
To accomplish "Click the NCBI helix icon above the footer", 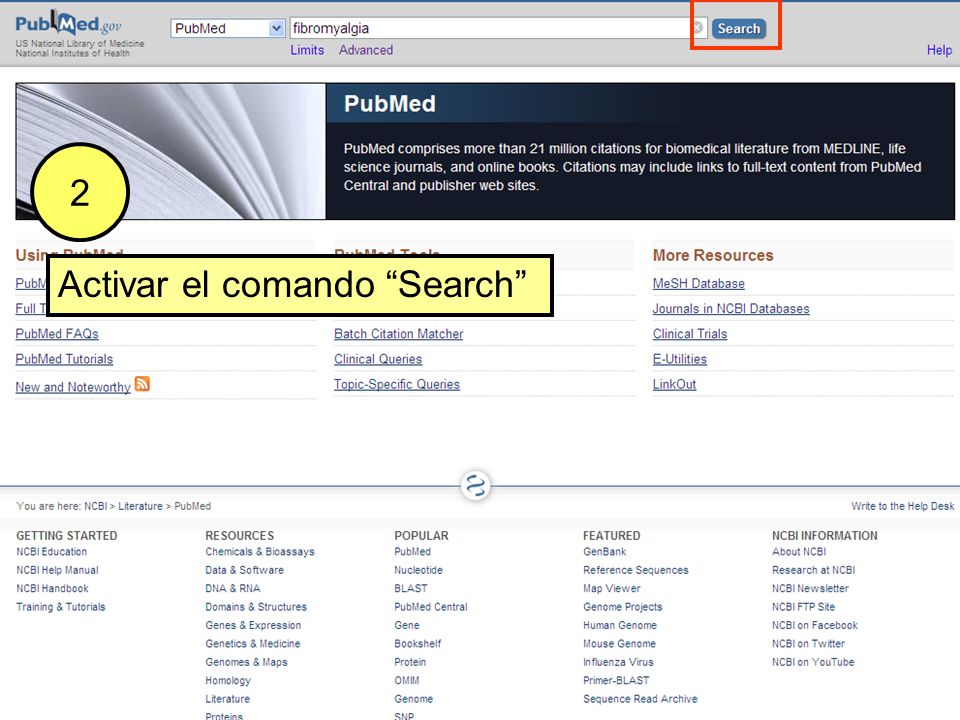I will (x=476, y=486).
